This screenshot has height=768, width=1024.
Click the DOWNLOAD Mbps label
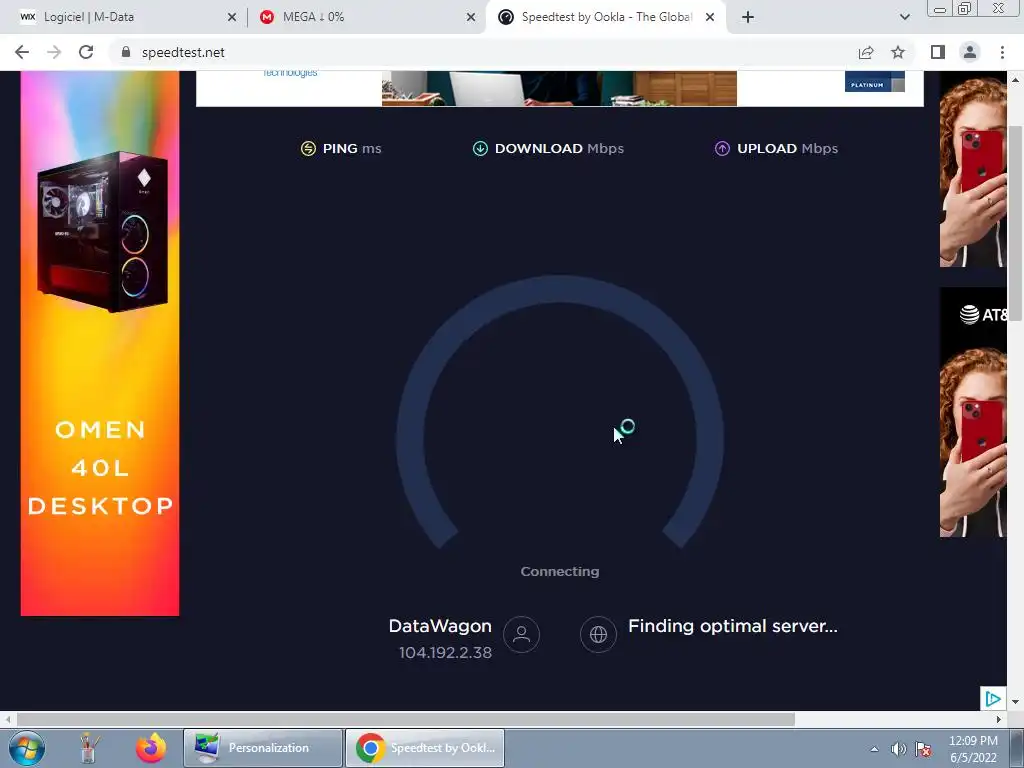(x=559, y=148)
